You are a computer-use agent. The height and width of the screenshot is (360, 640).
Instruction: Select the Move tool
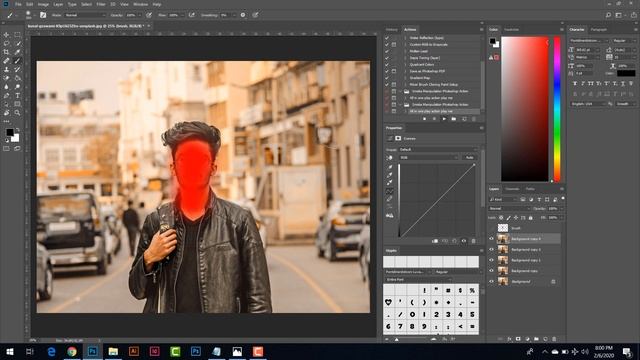[x=6, y=35]
